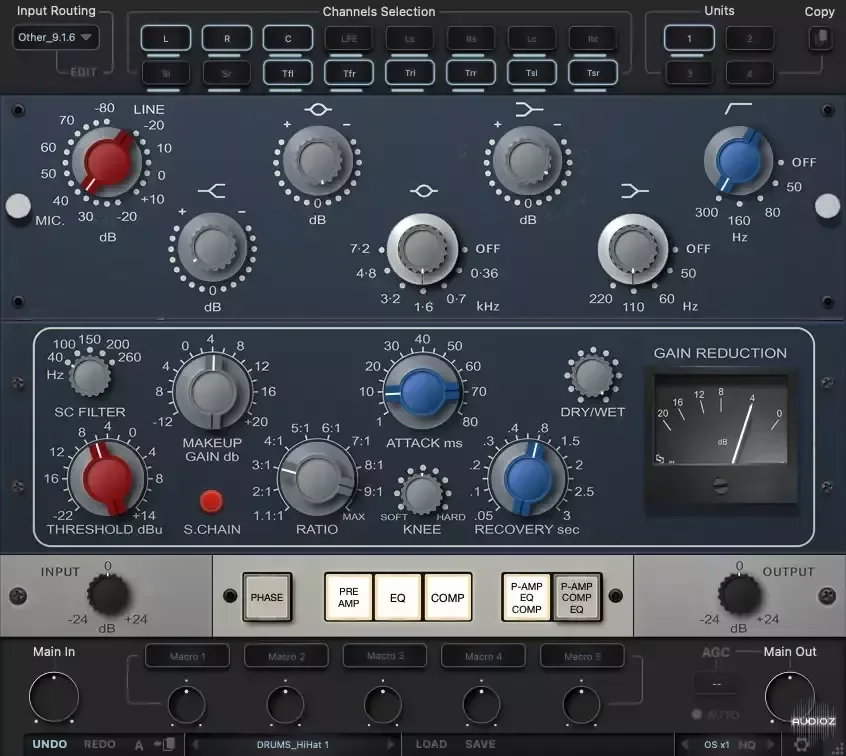Image resolution: width=846 pixels, height=756 pixels.
Task: Toggle the Tfr channel selection
Action: point(349,73)
